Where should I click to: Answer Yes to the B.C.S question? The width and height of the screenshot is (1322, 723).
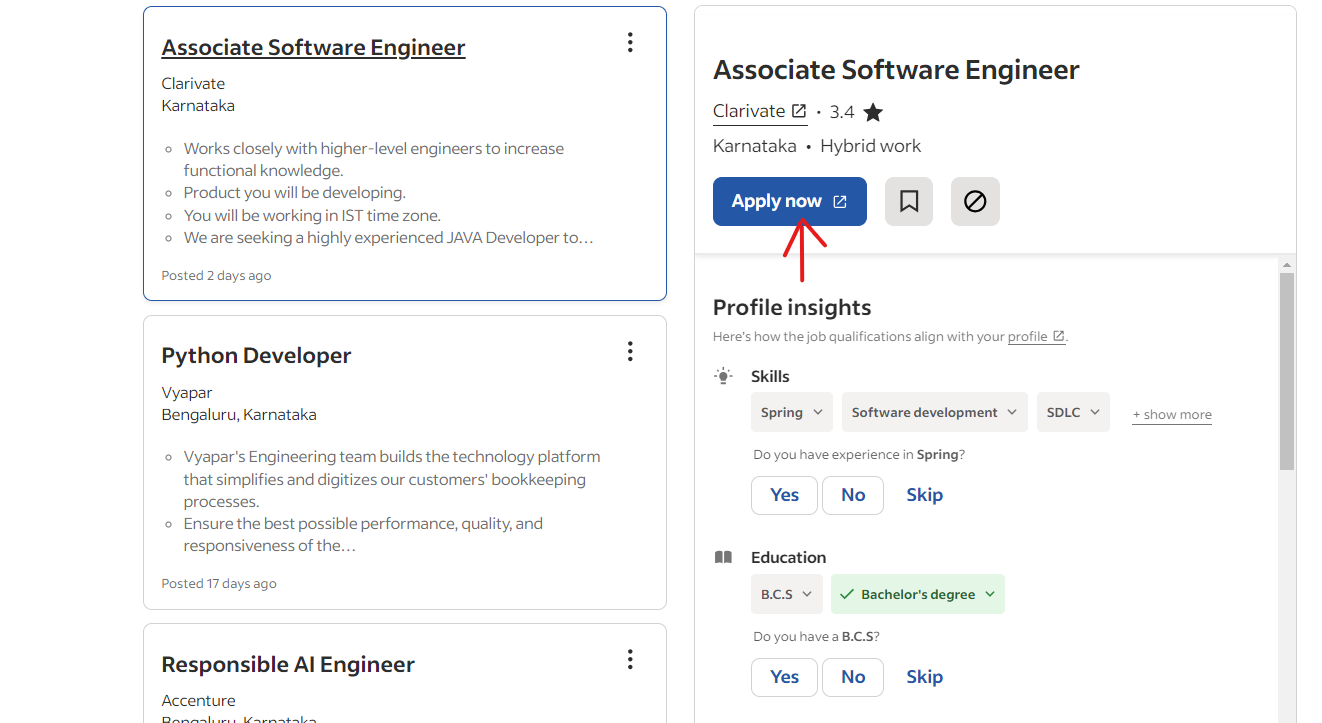784,677
